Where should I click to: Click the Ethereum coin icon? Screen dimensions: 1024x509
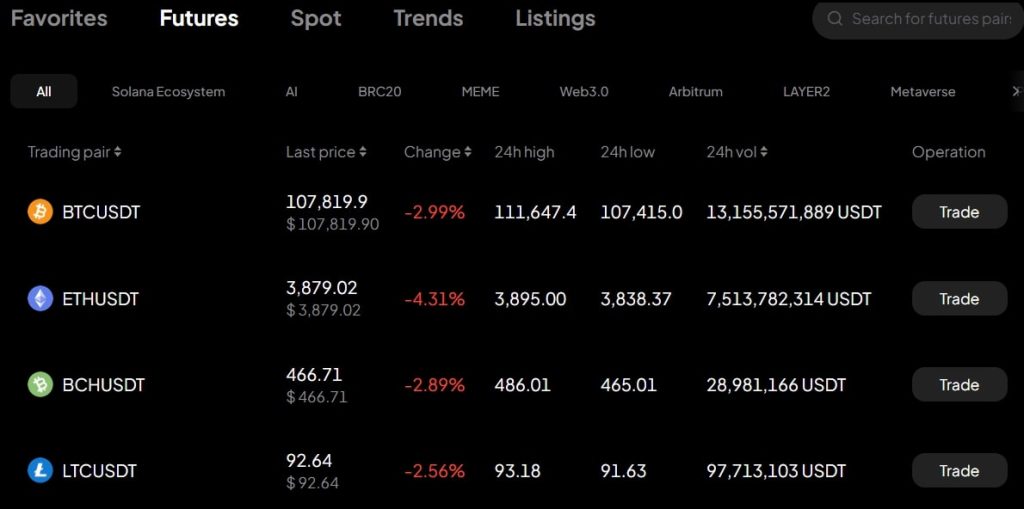[x=40, y=298]
